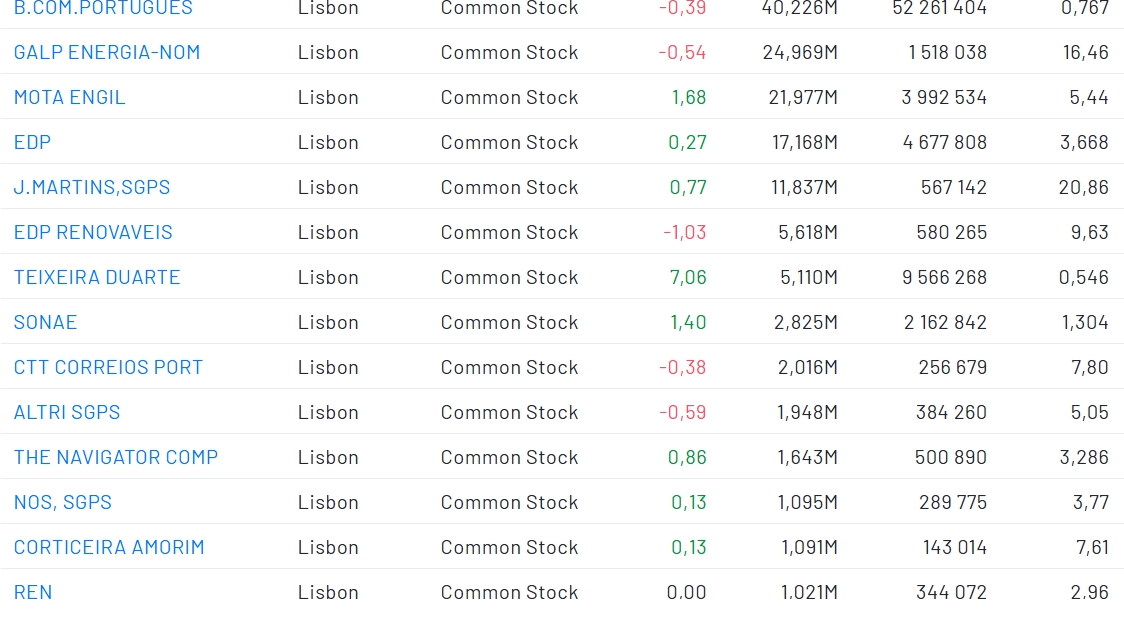Click the MOTA ENGIL link
The width and height of the screenshot is (1124, 621).
[x=70, y=97]
